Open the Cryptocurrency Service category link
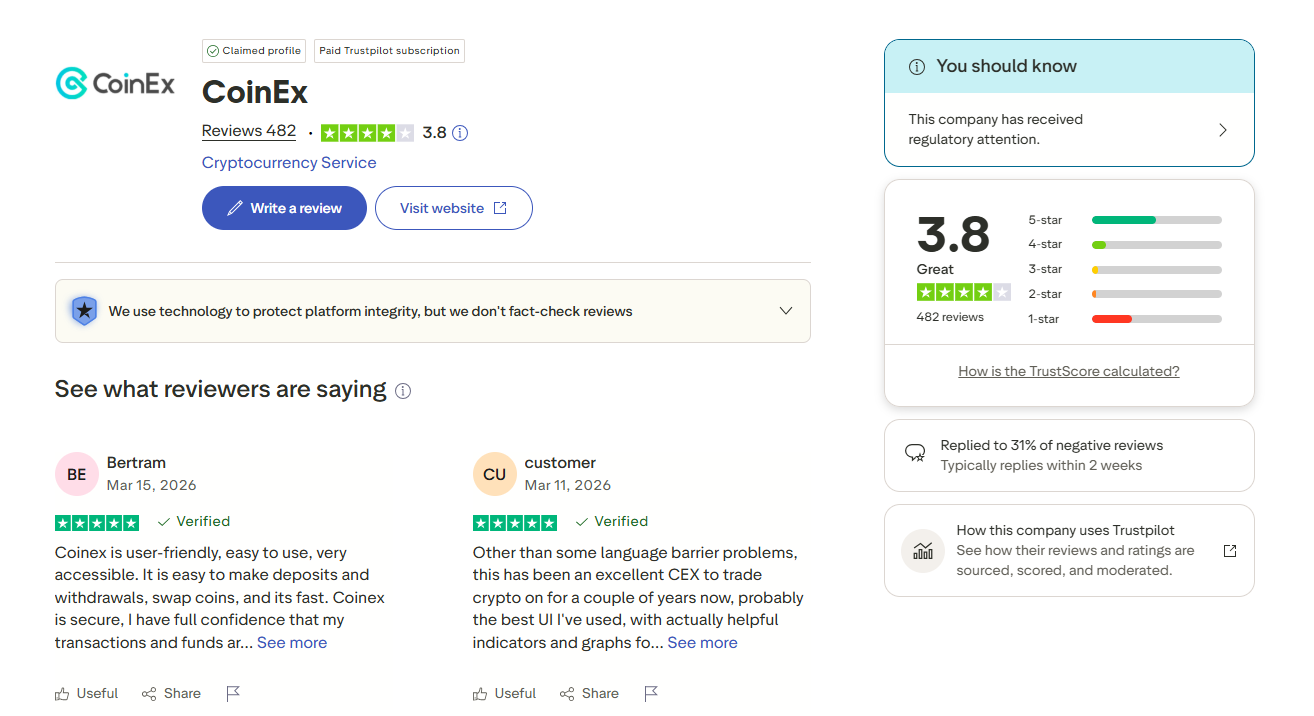 click(x=289, y=162)
